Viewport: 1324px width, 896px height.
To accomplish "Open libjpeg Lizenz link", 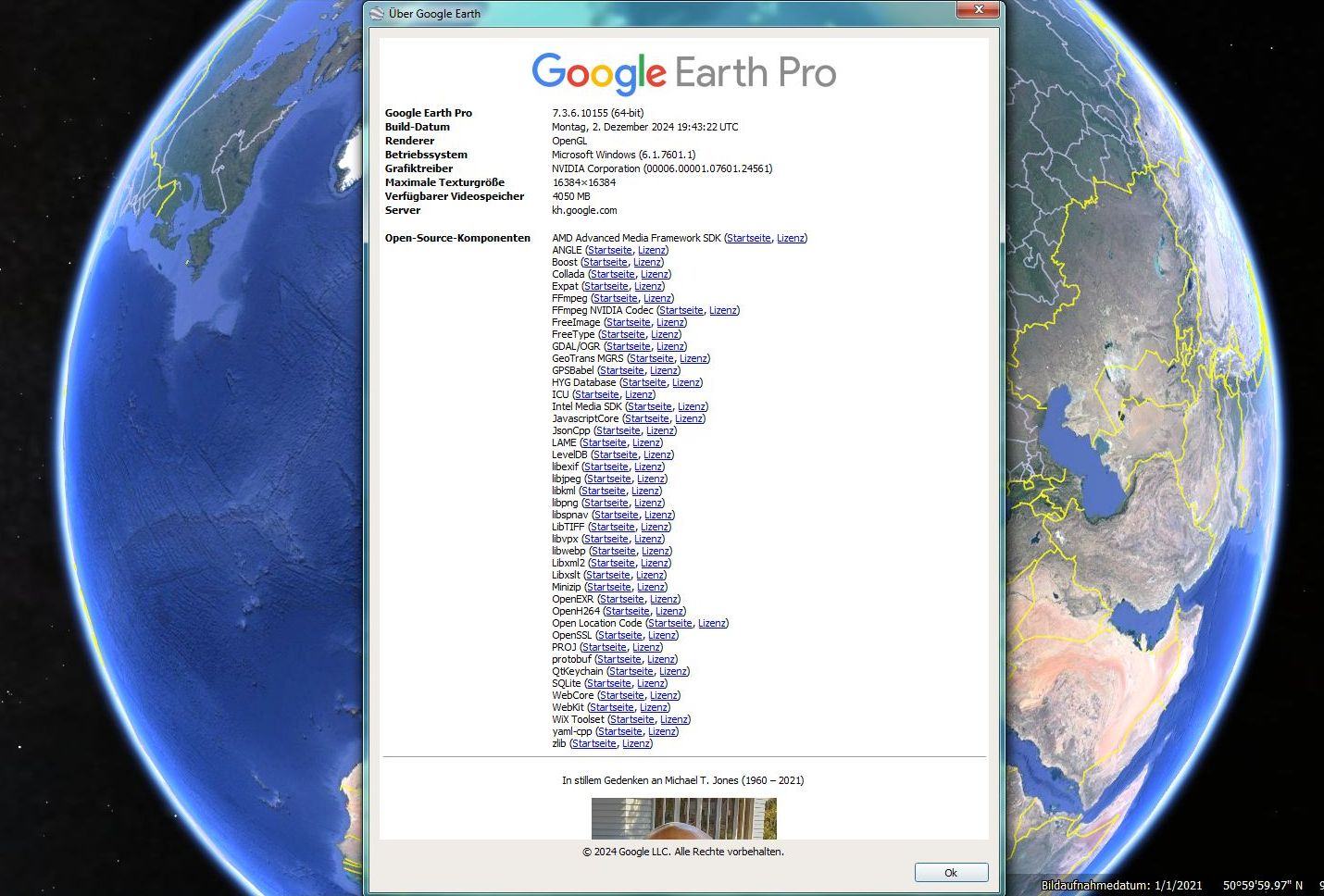I will (x=651, y=479).
